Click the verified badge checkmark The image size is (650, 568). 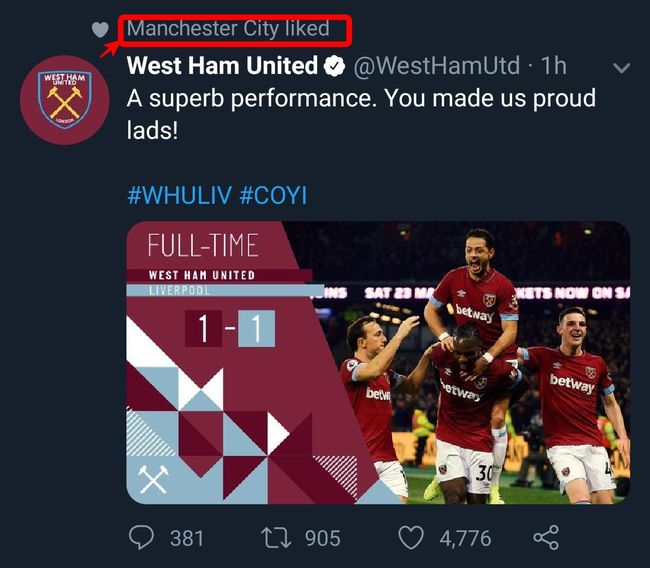(335, 67)
